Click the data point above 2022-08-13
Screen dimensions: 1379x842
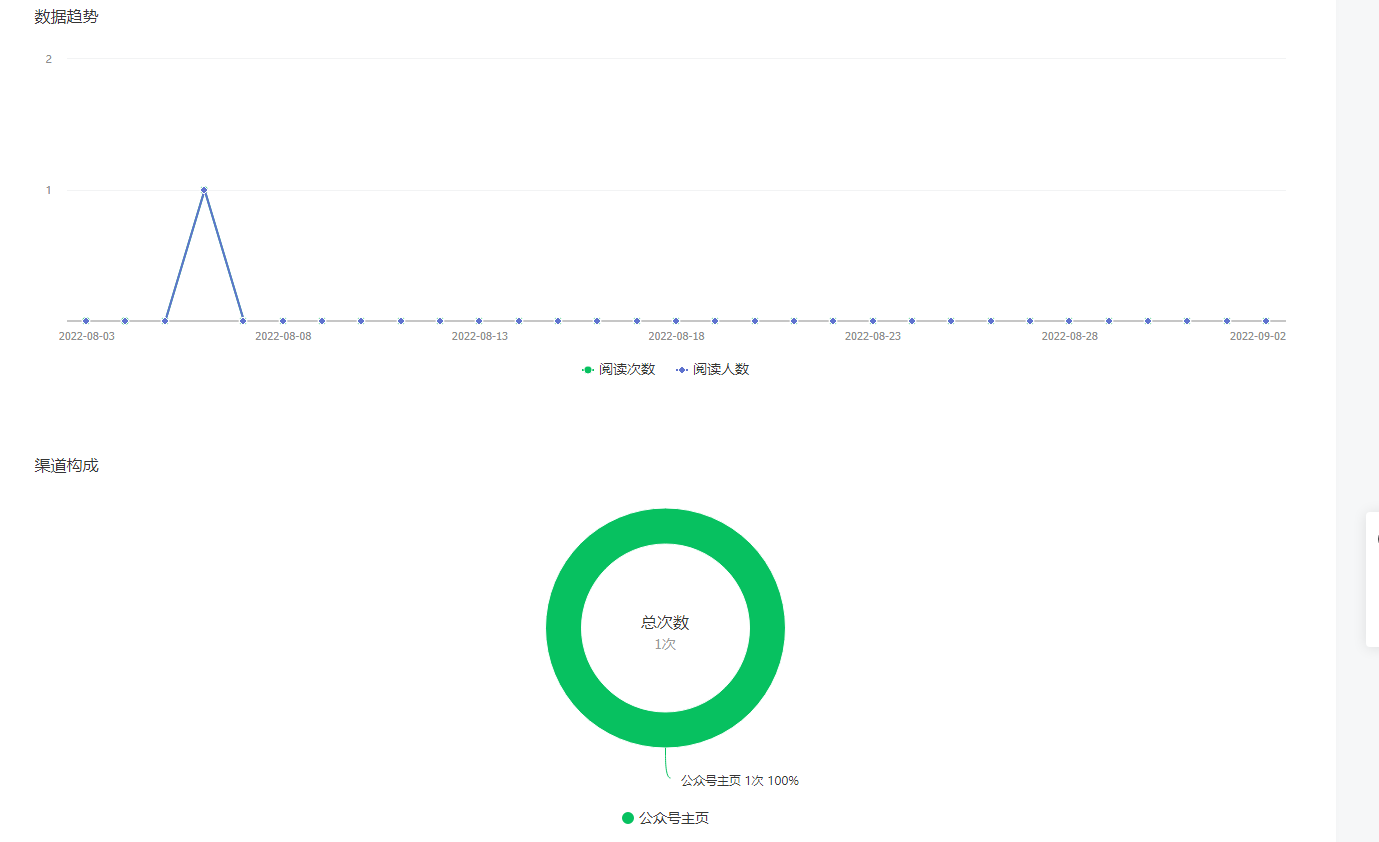coord(479,321)
